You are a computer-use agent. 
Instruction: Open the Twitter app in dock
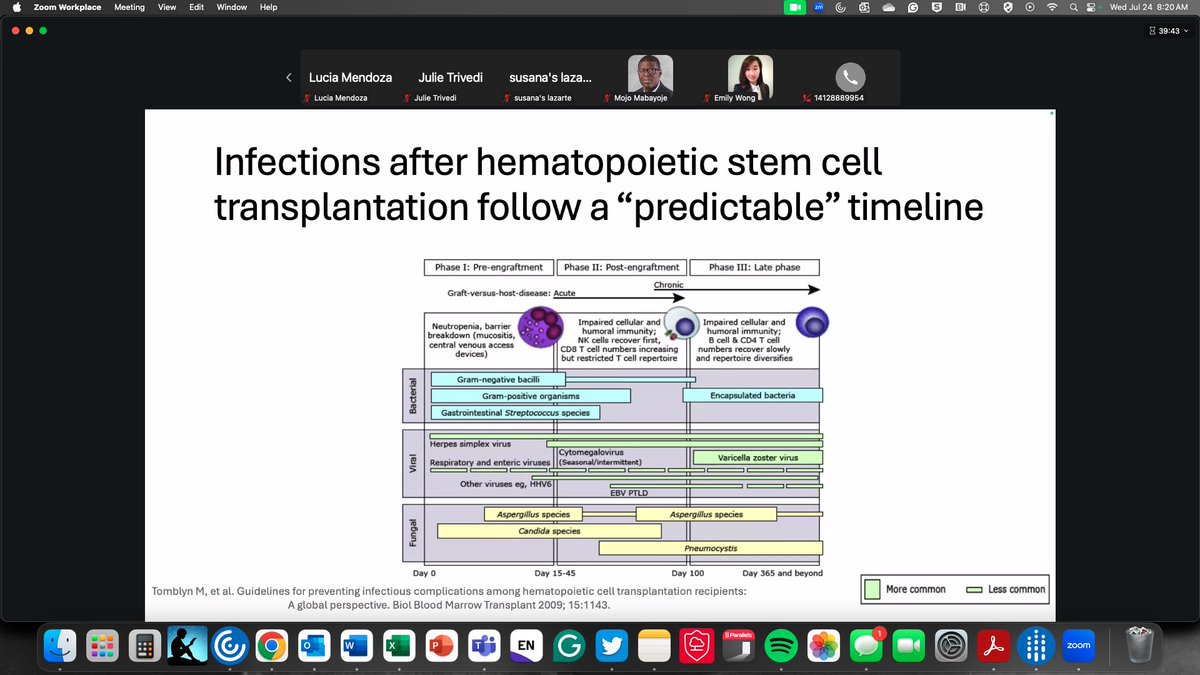tap(612, 646)
